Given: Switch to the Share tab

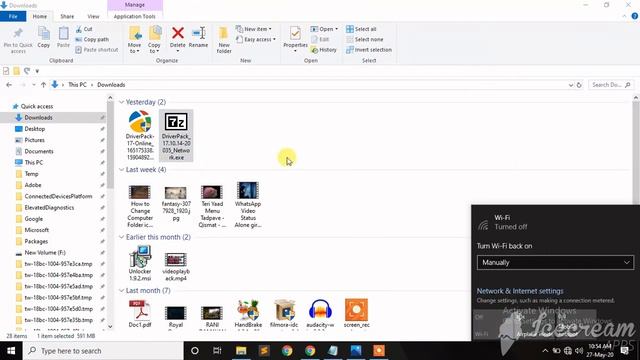Looking at the screenshot, I should tap(67, 16).
